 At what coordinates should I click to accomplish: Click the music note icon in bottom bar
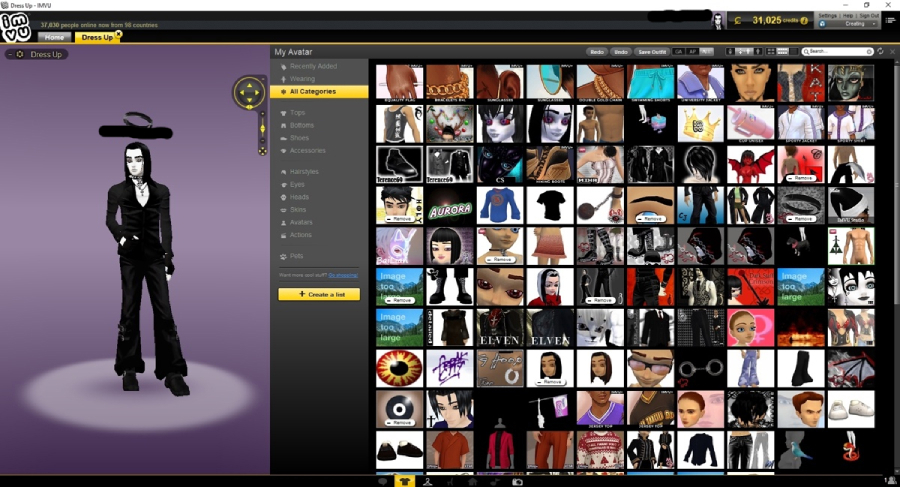(495, 482)
